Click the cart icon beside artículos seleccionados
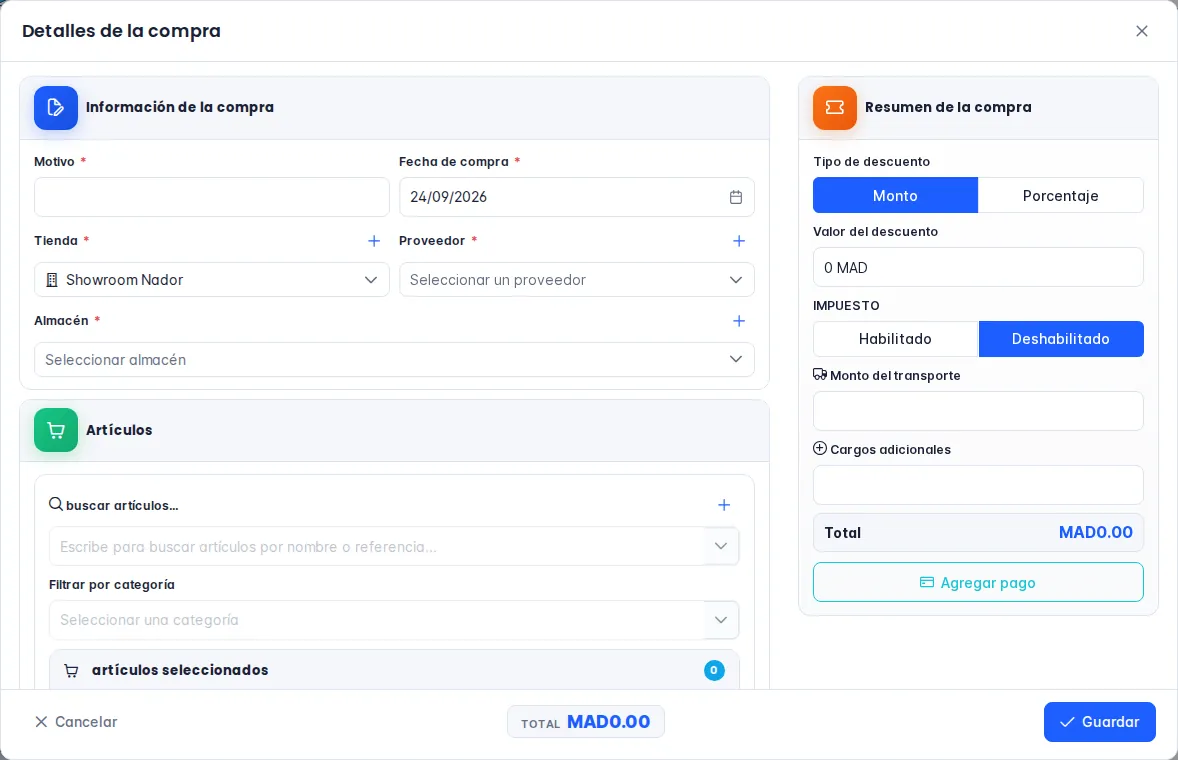1178x760 pixels. (71, 671)
